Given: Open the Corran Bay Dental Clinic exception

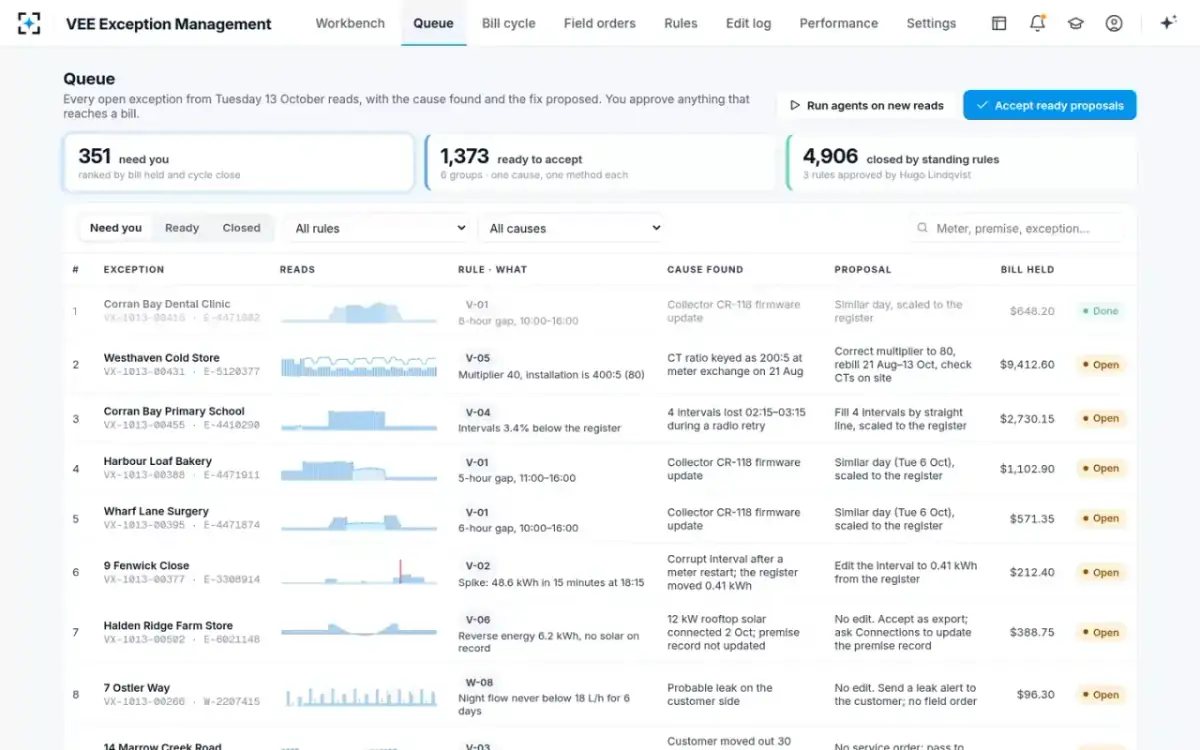Looking at the screenshot, I should click(x=167, y=304).
